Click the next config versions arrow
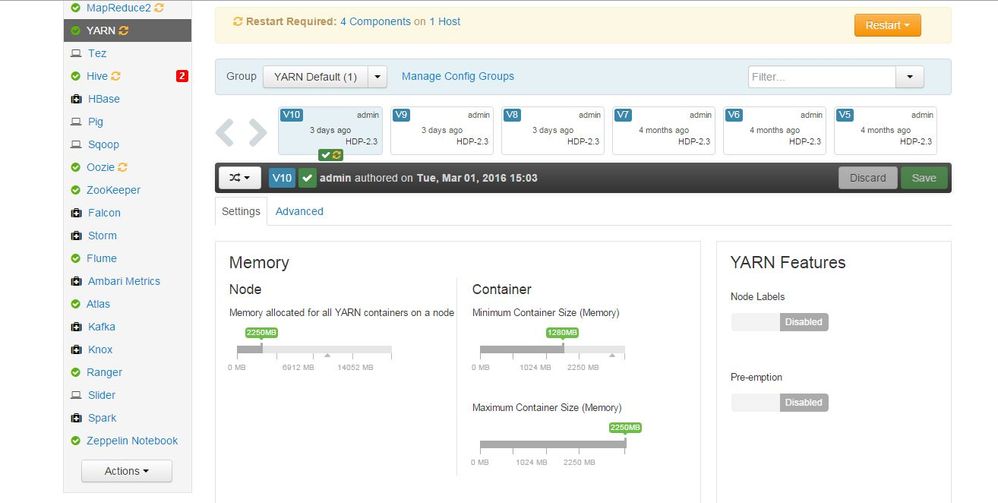 [258, 132]
